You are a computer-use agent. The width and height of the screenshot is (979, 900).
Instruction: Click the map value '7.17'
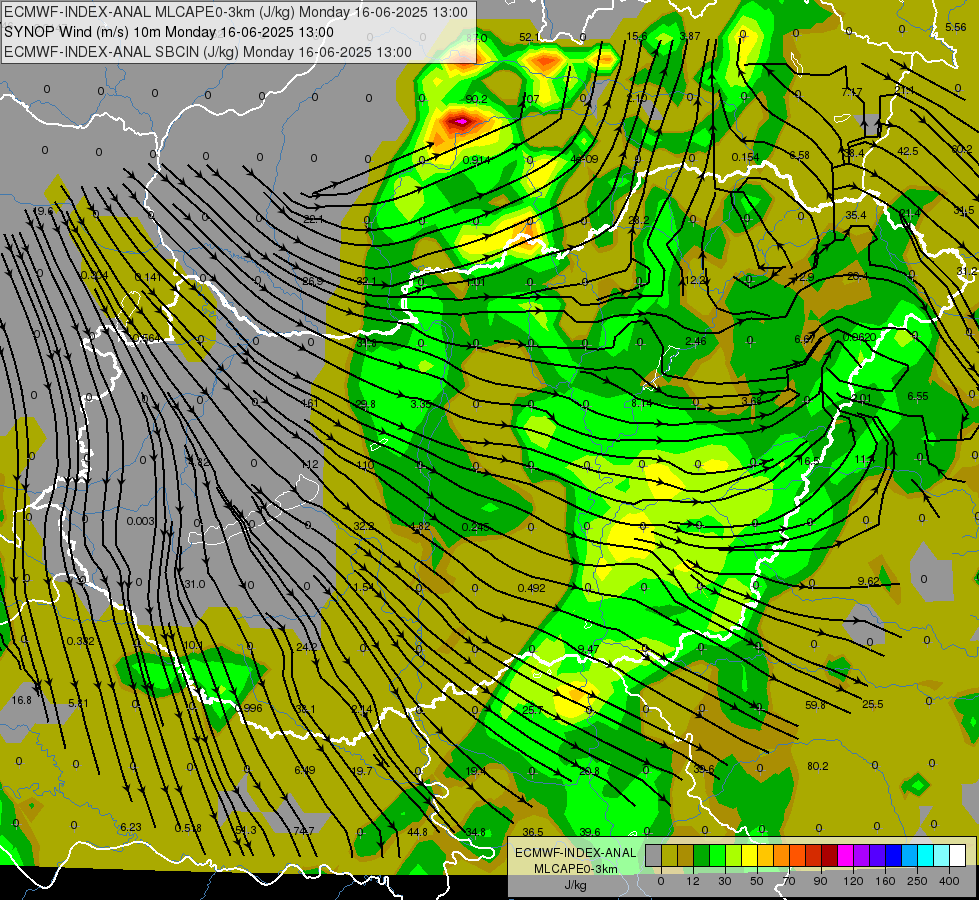(x=852, y=92)
